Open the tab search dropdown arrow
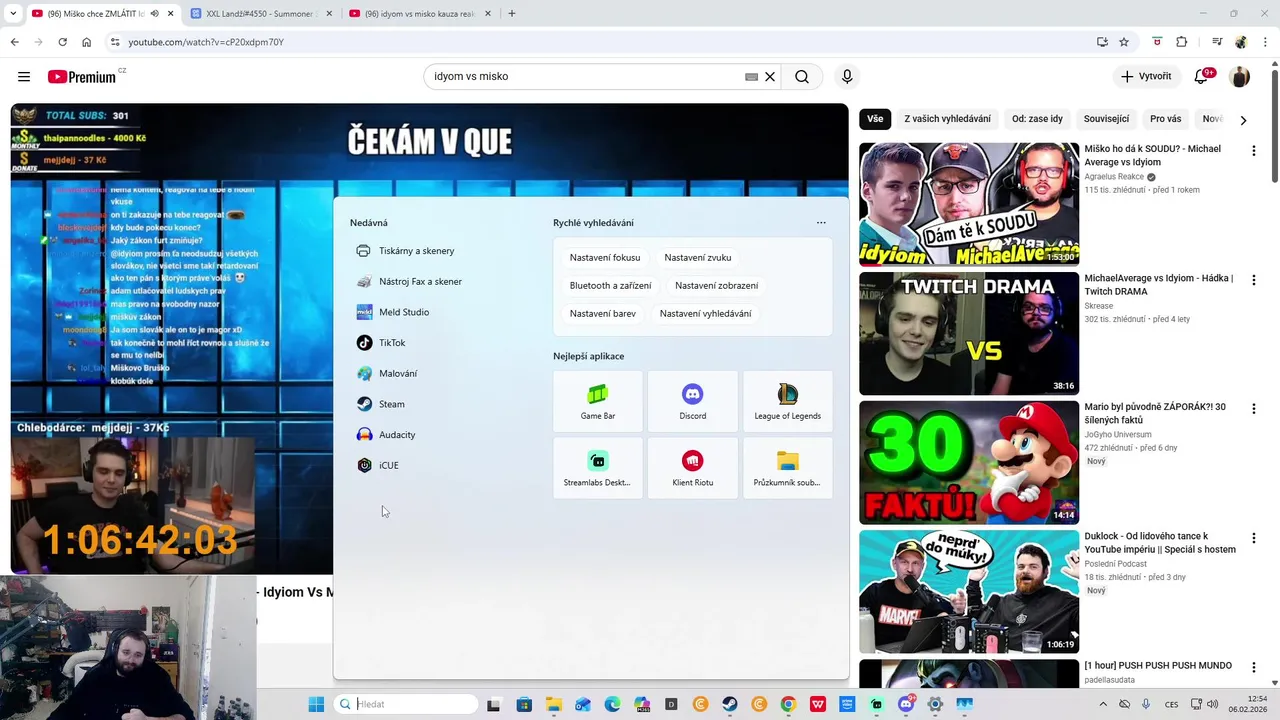The width and height of the screenshot is (1280, 720). [13, 14]
